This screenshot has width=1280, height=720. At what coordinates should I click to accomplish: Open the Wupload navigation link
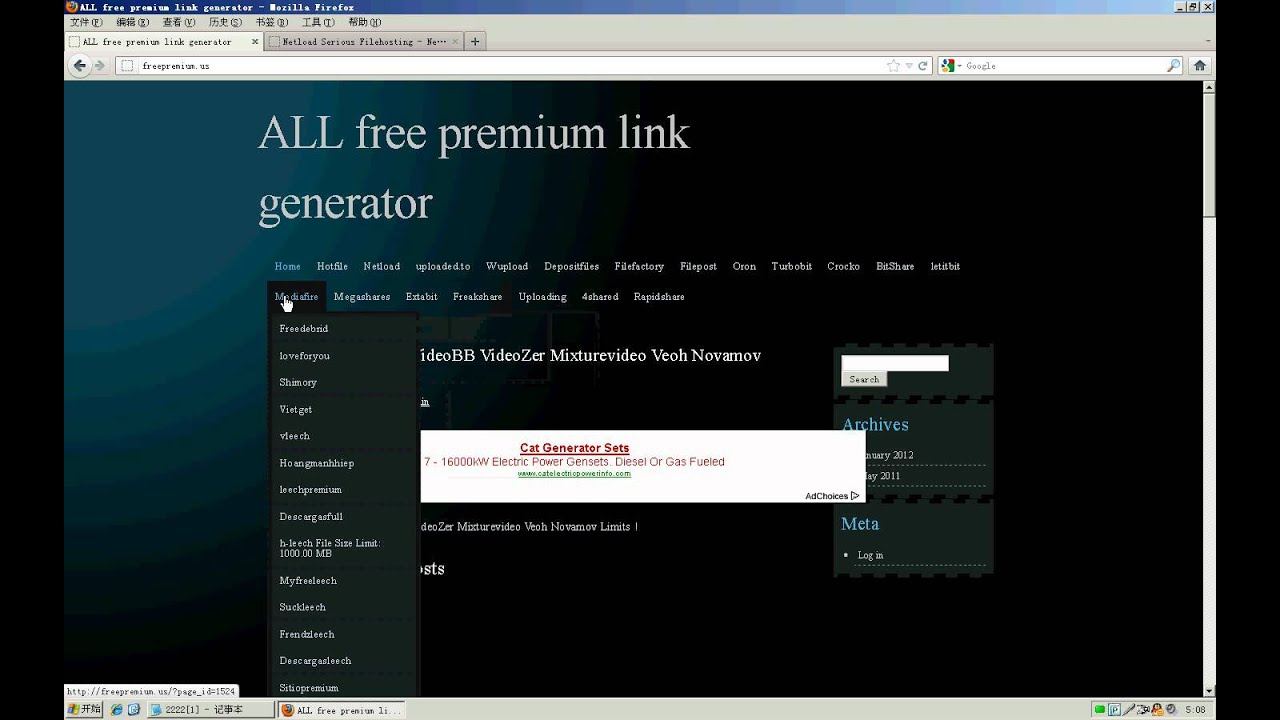(507, 266)
